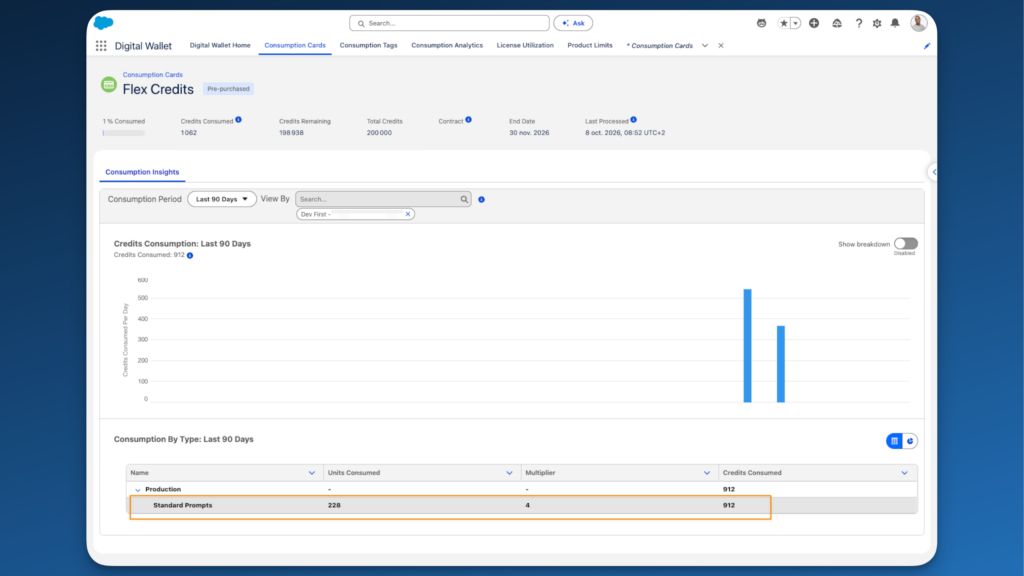Open the favorites list dropdown arrow

point(795,23)
